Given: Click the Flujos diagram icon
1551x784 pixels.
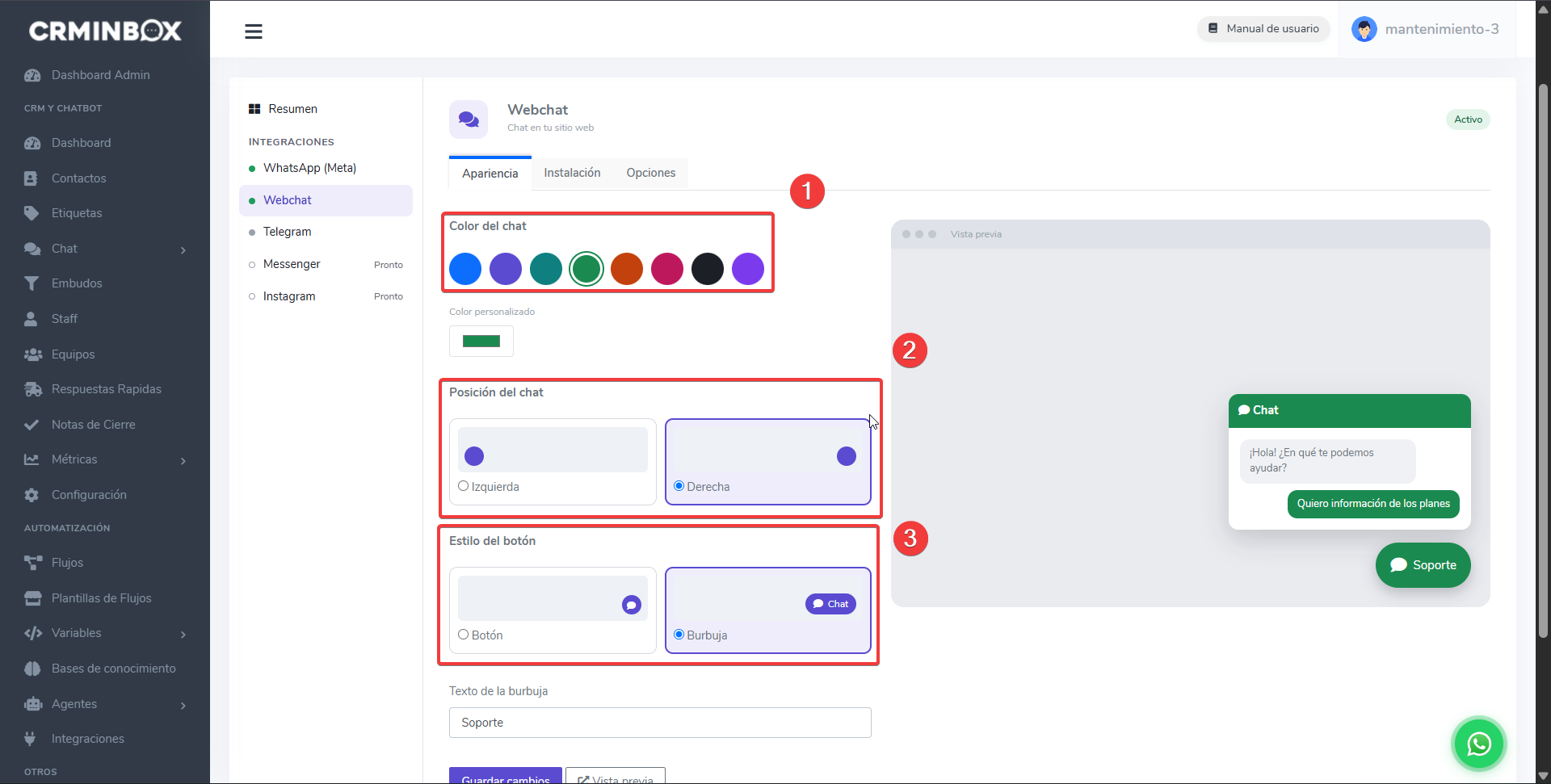Looking at the screenshot, I should 33,563.
